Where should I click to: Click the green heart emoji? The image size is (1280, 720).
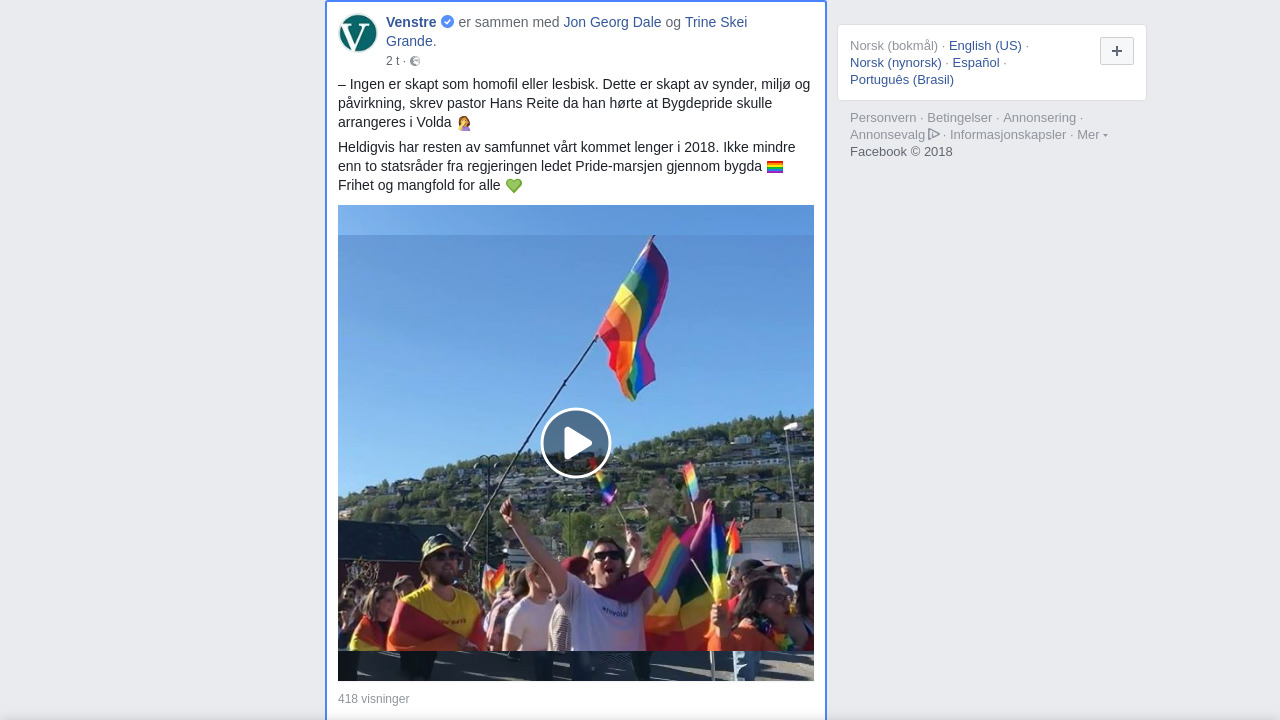point(514,186)
